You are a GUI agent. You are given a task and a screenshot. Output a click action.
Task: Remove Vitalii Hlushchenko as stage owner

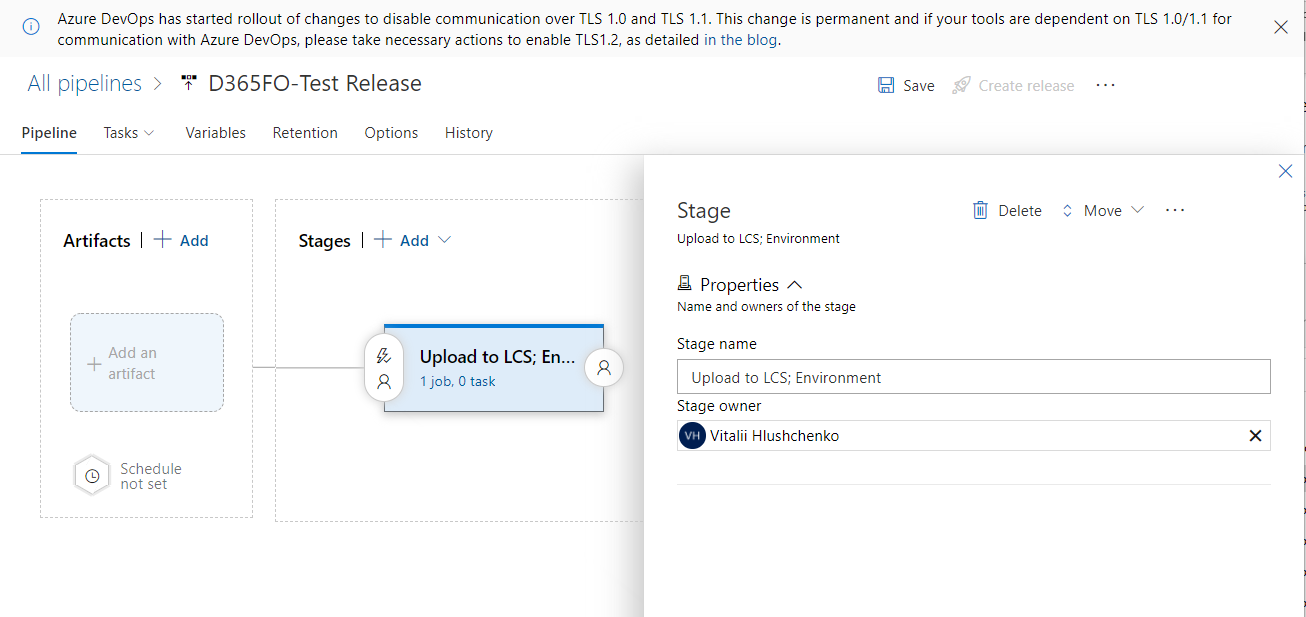click(1255, 436)
